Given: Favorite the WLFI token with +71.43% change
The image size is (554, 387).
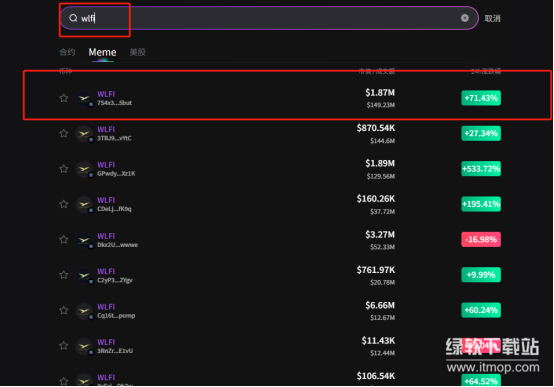Looking at the screenshot, I should [64, 98].
